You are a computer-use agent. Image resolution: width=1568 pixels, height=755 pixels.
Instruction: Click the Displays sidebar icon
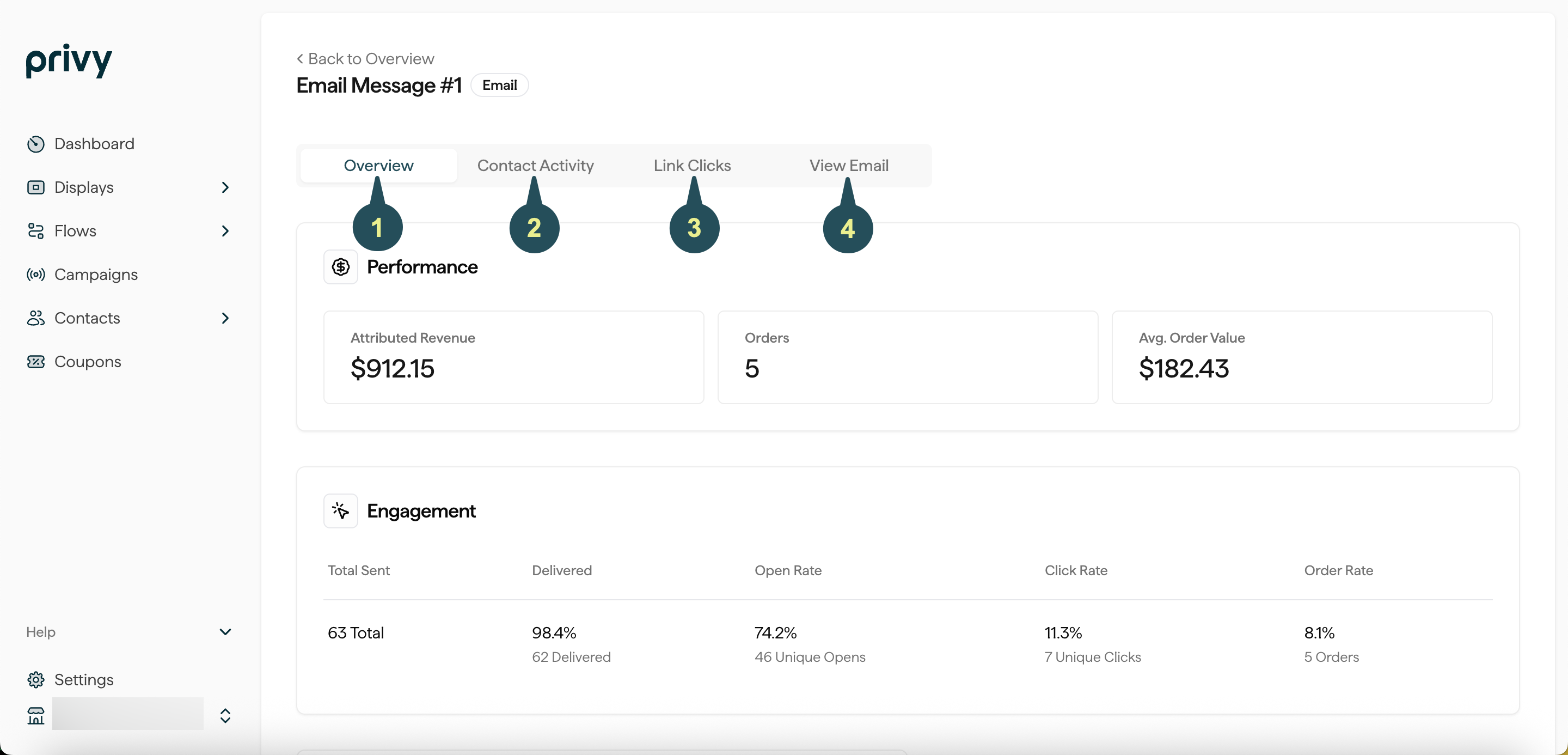point(36,187)
